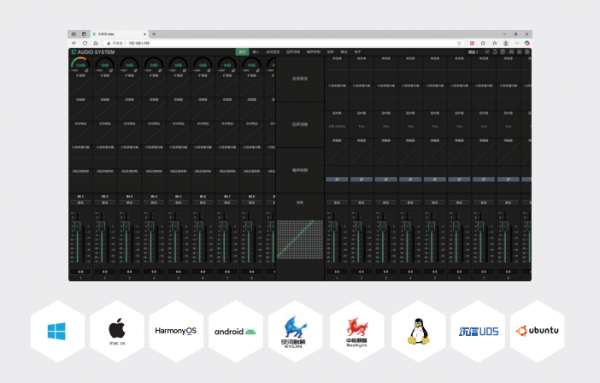The width and height of the screenshot is (600, 383).
Task: Toggle the mute button under IN 1
Action: pyautogui.click(x=80, y=202)
